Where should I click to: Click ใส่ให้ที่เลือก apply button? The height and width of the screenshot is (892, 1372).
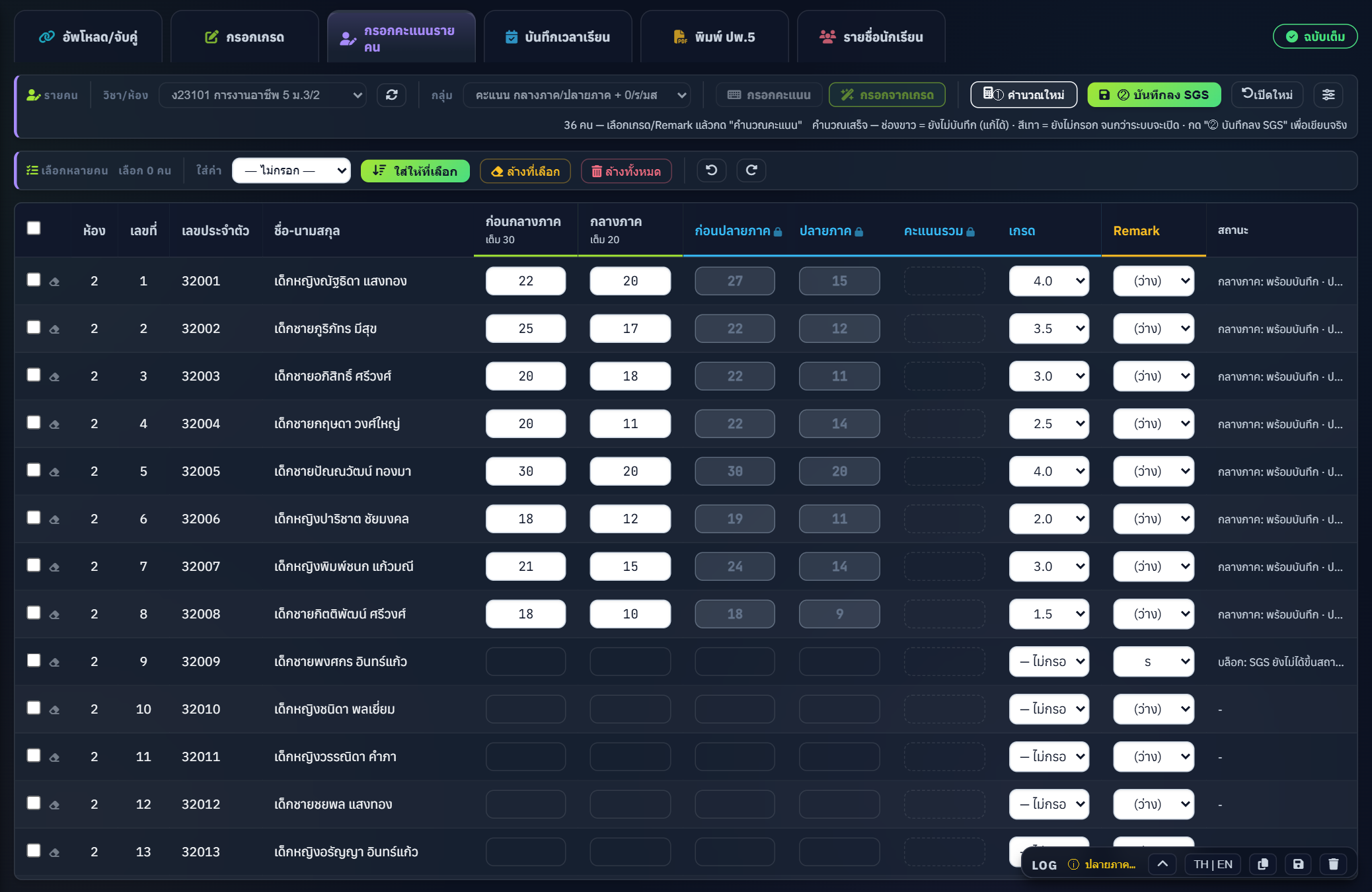[x=415, y=171]
